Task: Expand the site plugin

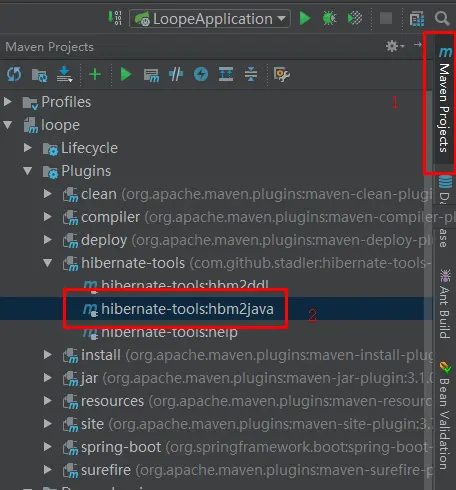Action: coord(48,424)
